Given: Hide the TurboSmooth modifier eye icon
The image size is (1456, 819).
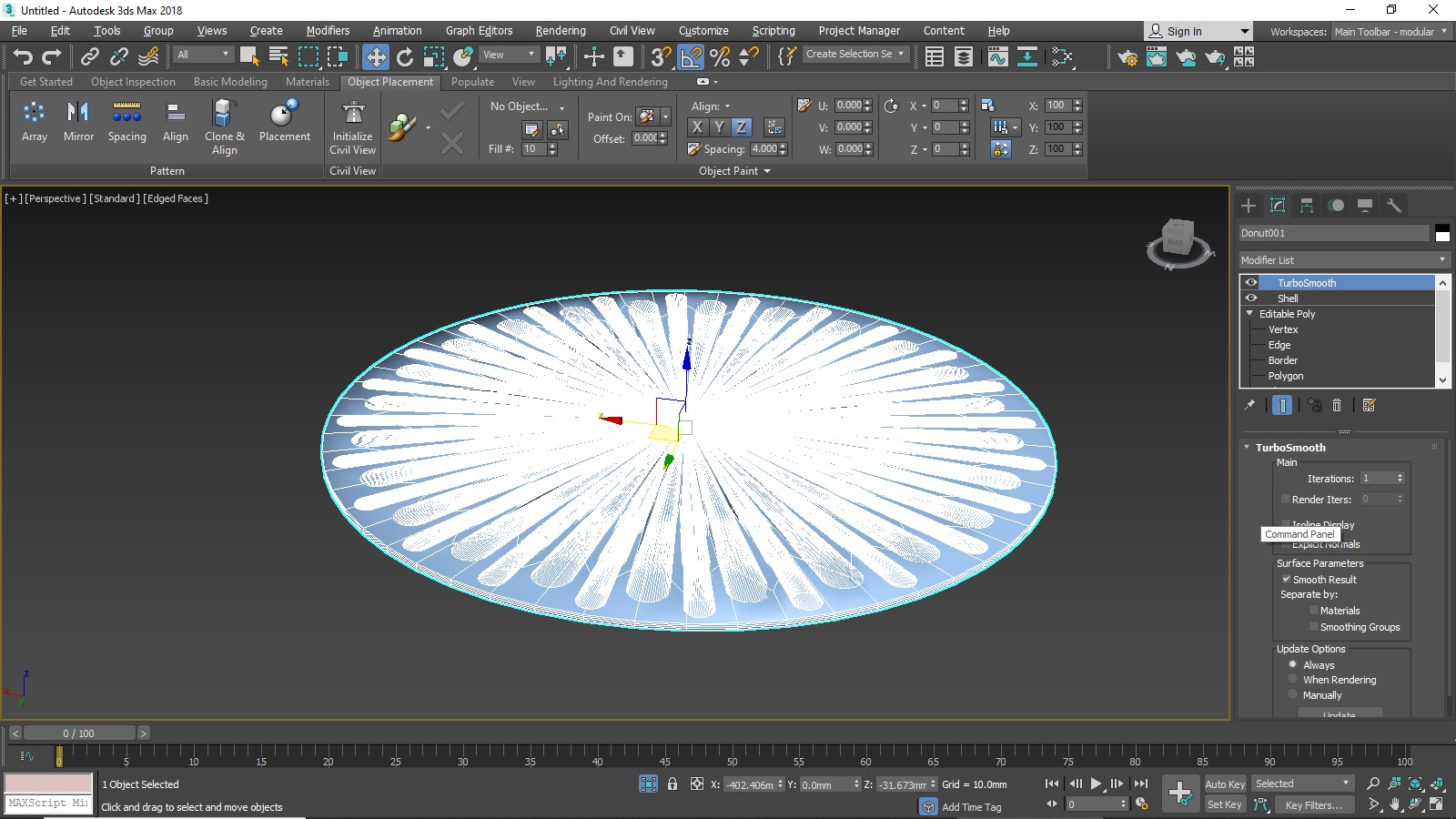Looking at the screenshot, I should point(1251,282).
